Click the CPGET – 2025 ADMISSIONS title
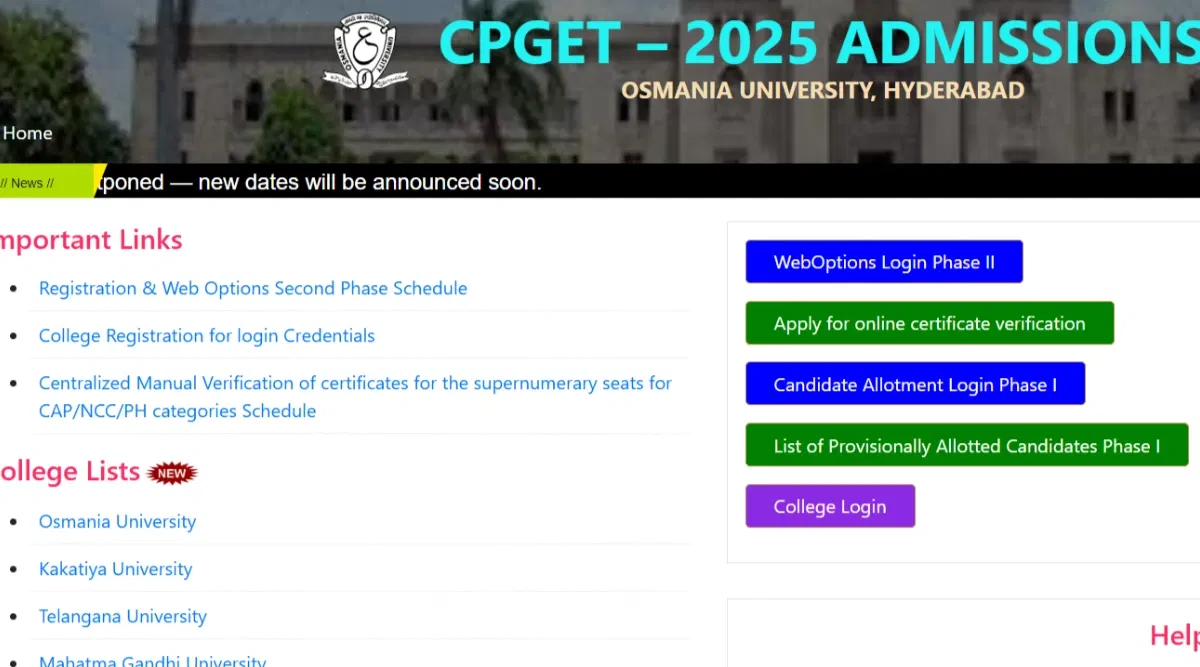1200x667 pixels. pos(818,43)
